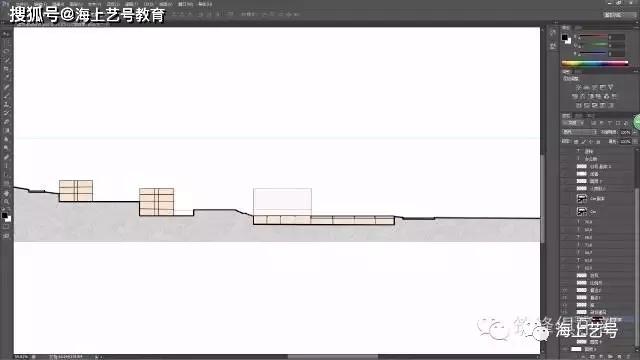Select the Crop tool
This screenshot has width=640, height=360.
[x=6, y=69]
